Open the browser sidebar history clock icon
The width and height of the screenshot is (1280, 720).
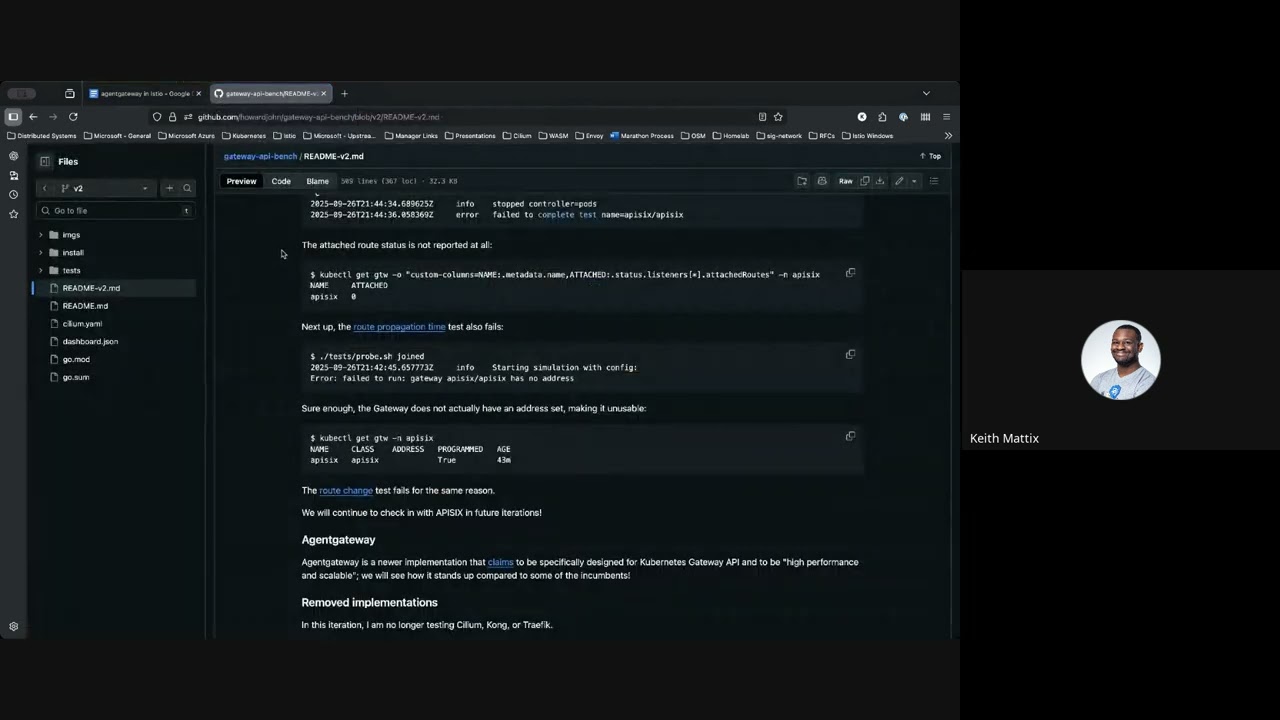pos(13,195)
